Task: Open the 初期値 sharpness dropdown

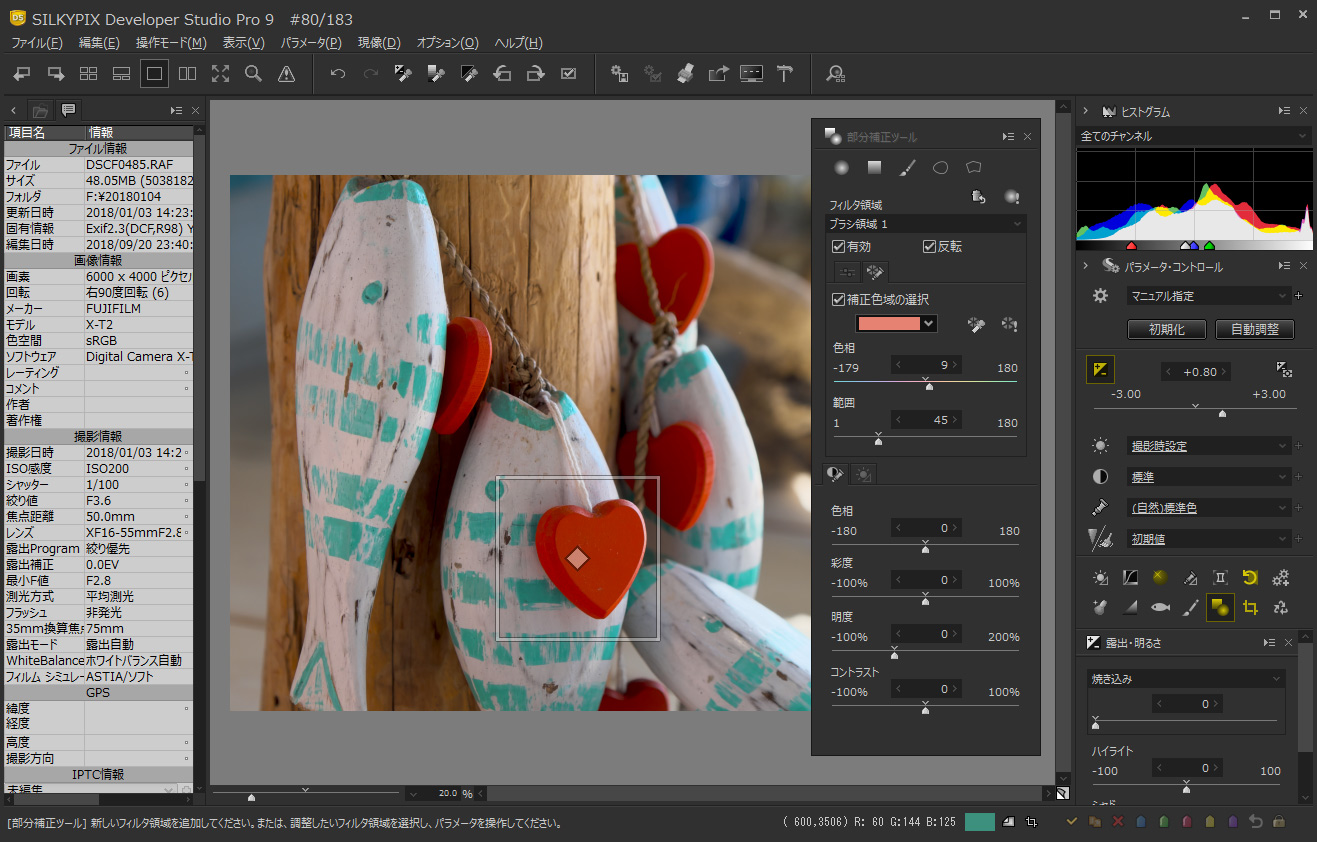Action: (1209, 539)
